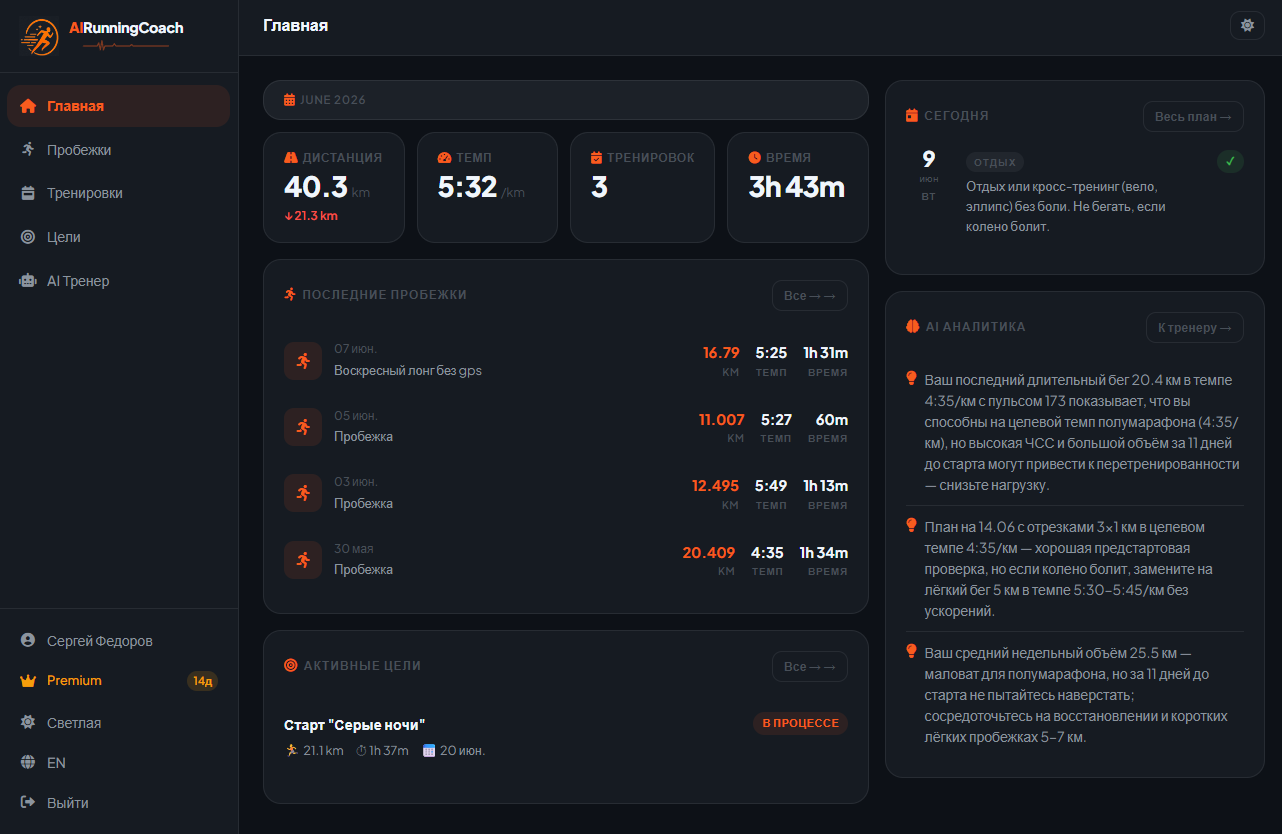
Task: Click the clock icon on Время card
Action: click(x=755, y=157)
